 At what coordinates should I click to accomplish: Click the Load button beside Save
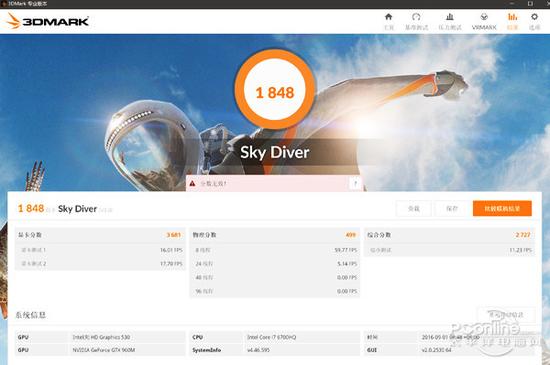coord(414,209)
